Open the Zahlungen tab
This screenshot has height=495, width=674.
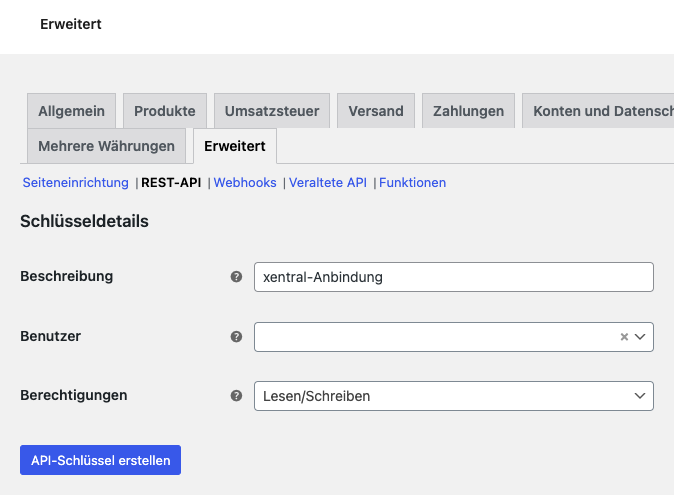[x=468, y=111]
